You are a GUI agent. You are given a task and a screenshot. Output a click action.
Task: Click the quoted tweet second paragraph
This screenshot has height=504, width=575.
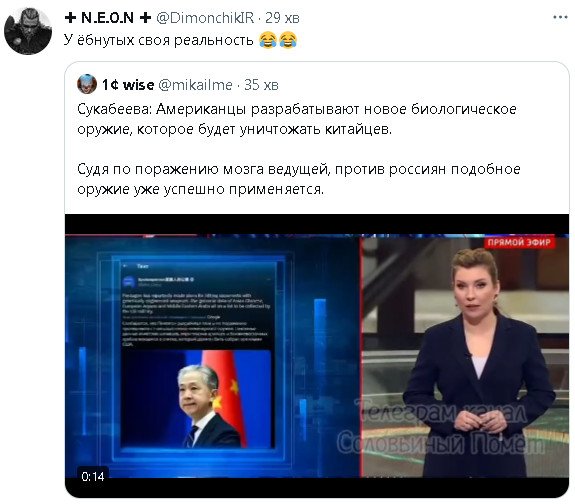pyautogui.click(x=299, y=179)
